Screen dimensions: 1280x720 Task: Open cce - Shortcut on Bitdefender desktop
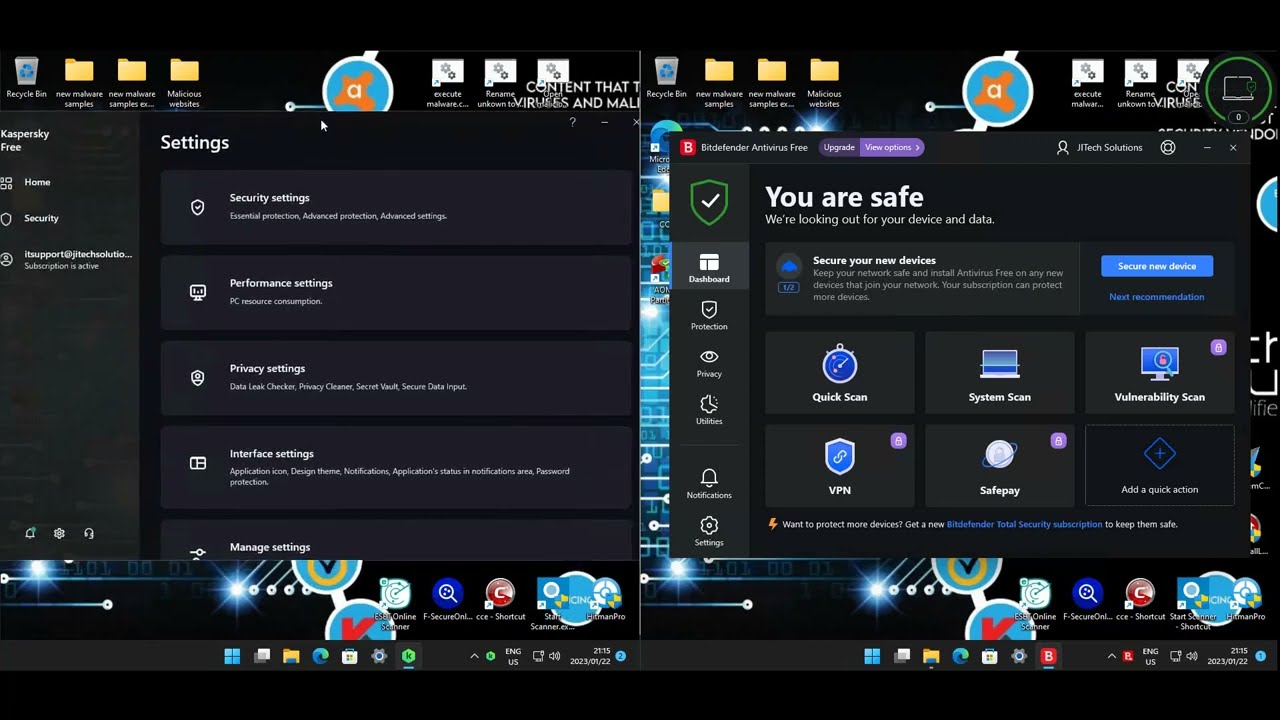(x=1140, y=599)
